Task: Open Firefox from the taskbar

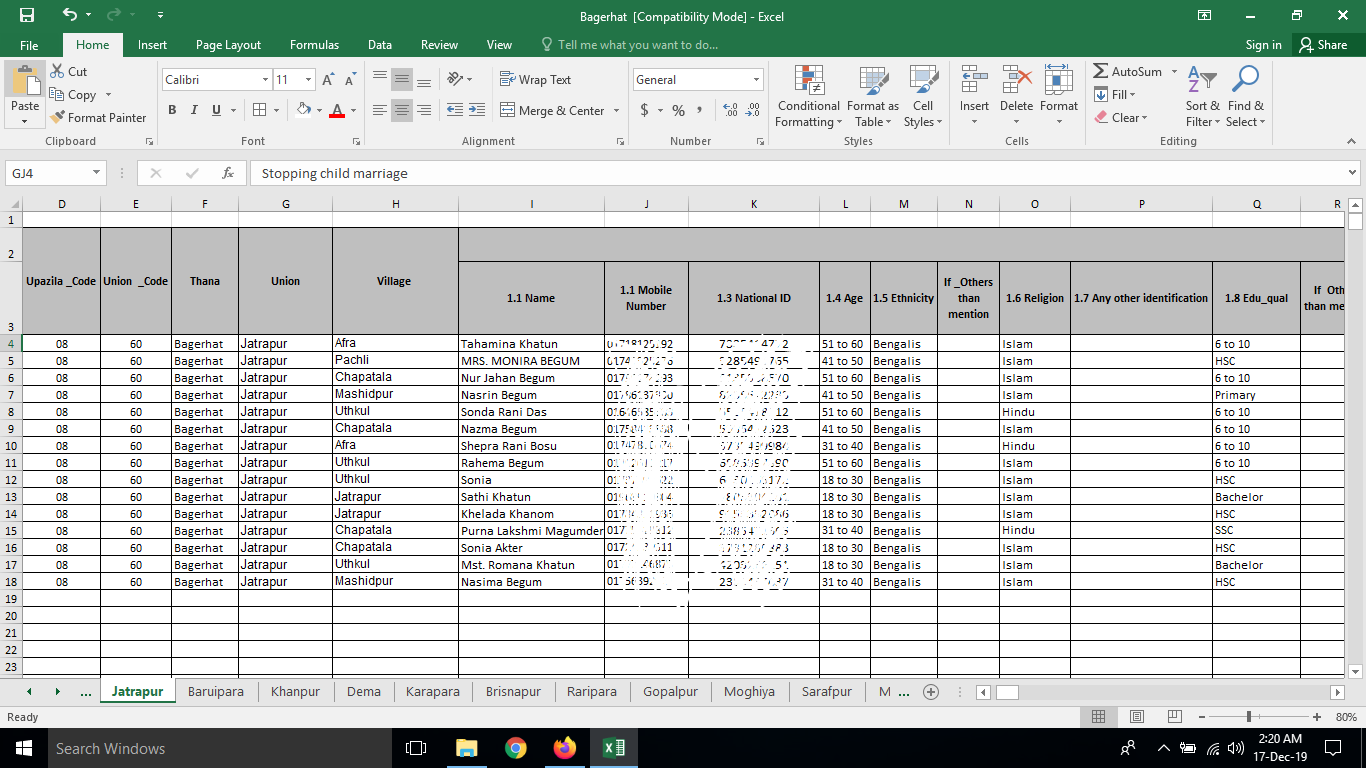Action: click(x=565, y=748)
